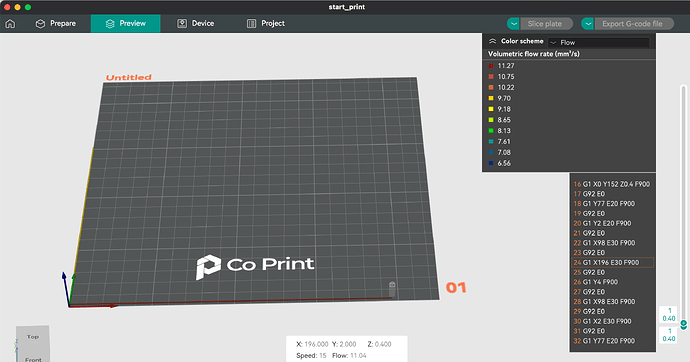Viewport: 690px width, 362px height.
Task: Open the Project tab
Action: tap(265, 24)
